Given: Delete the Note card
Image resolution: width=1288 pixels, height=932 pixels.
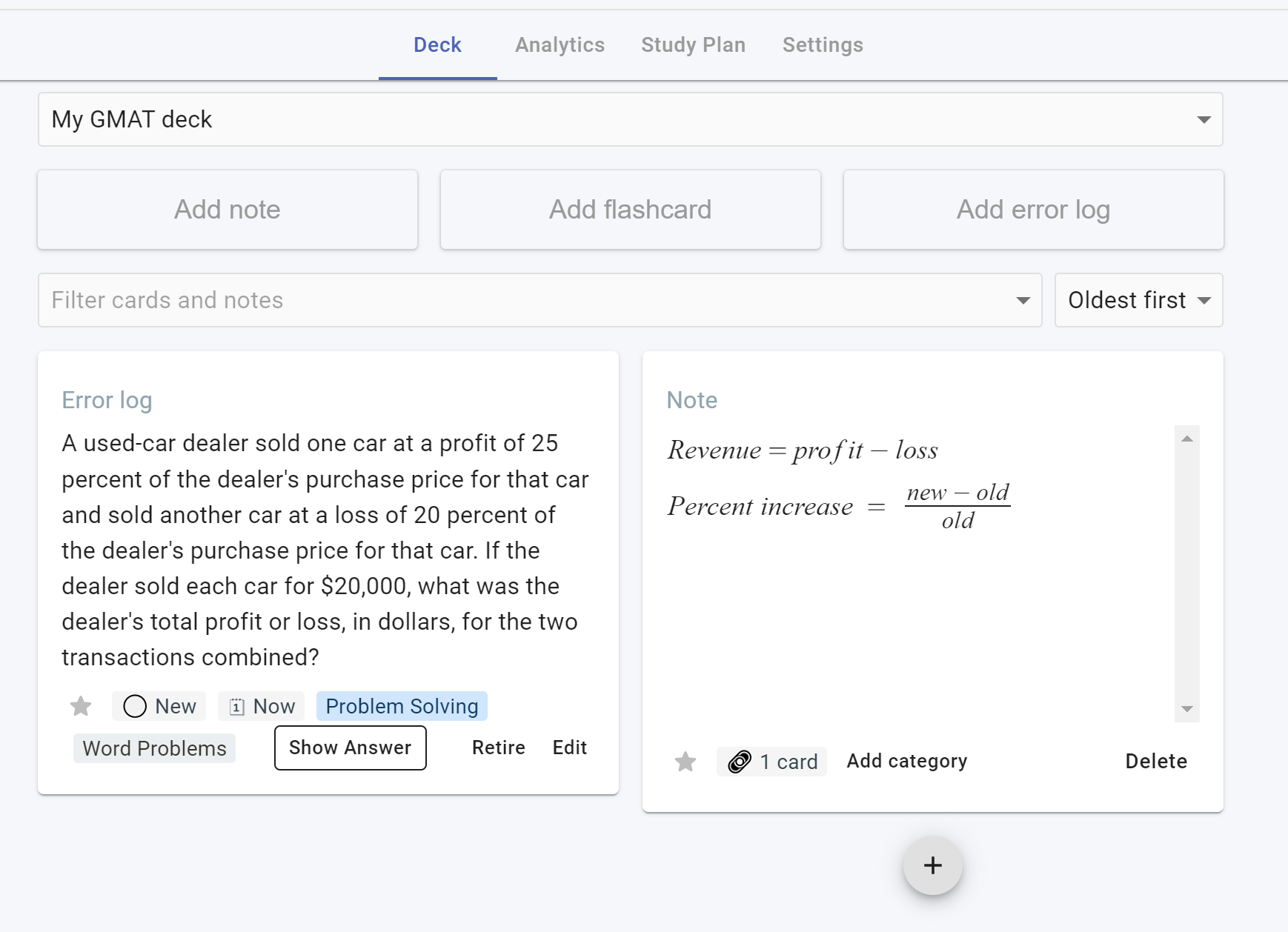Looking at the screenshot, I should point(1156,761).
